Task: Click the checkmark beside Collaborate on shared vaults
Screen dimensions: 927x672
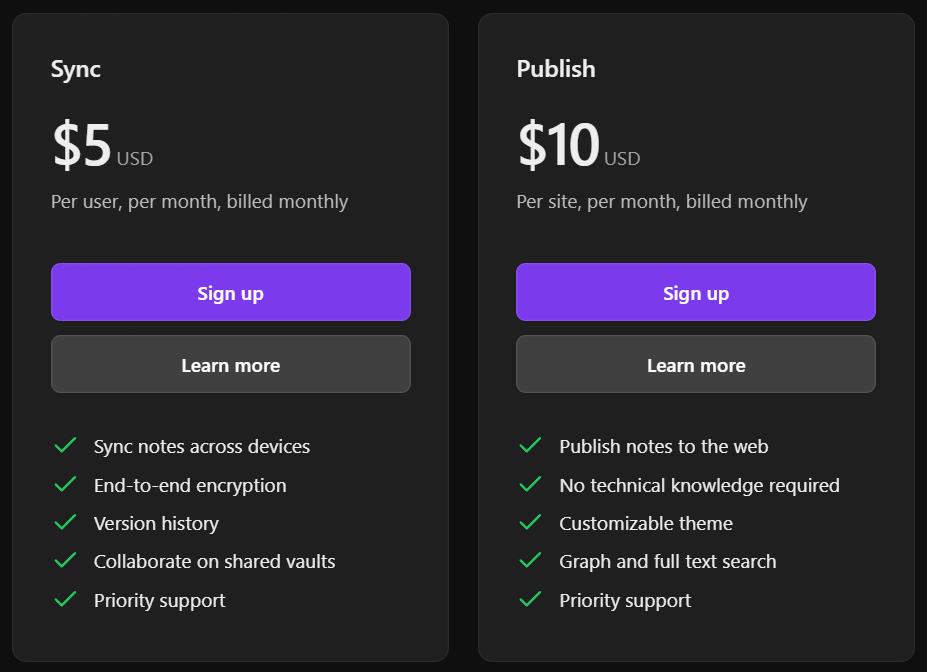Action: point(65,560)
